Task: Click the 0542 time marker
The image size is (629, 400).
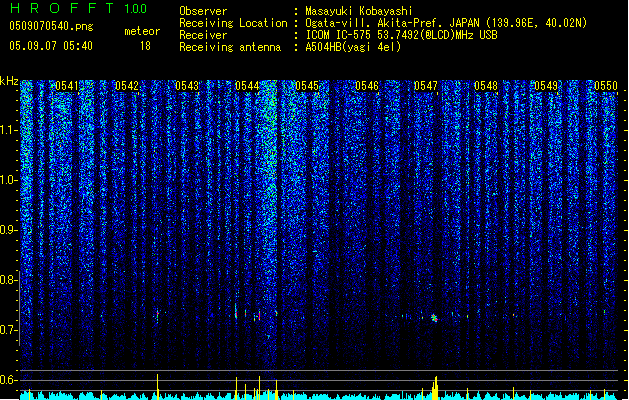Action: (127, 86)
